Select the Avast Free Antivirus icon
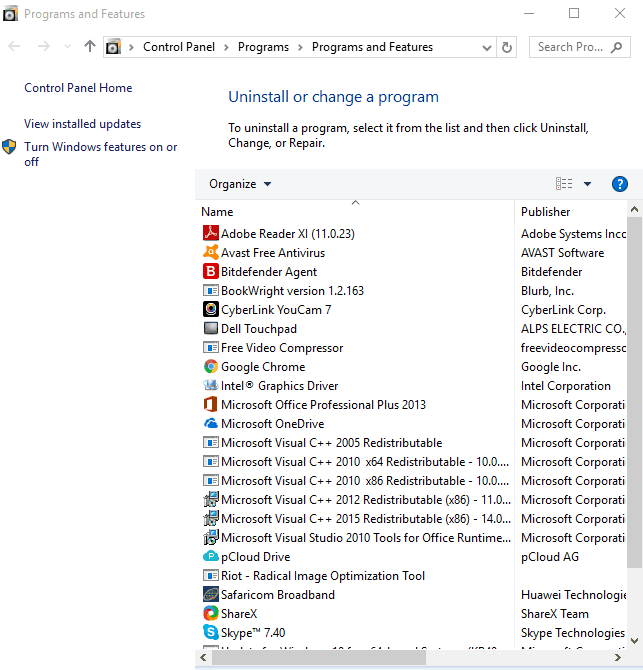Screen dimensions: 643x670 pyautogui.click(x=211, y=253)
